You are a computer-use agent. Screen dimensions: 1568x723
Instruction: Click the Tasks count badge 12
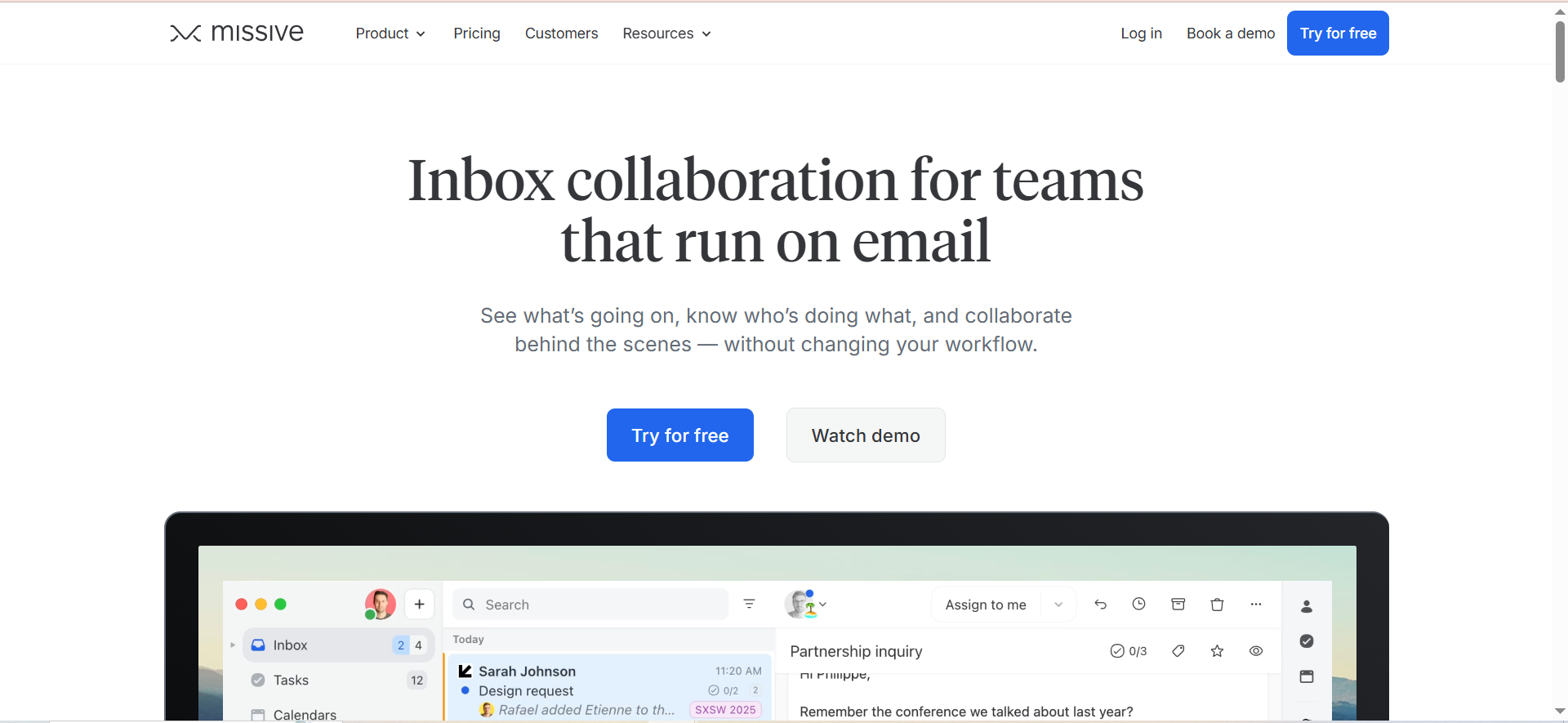tap(417, 681)
